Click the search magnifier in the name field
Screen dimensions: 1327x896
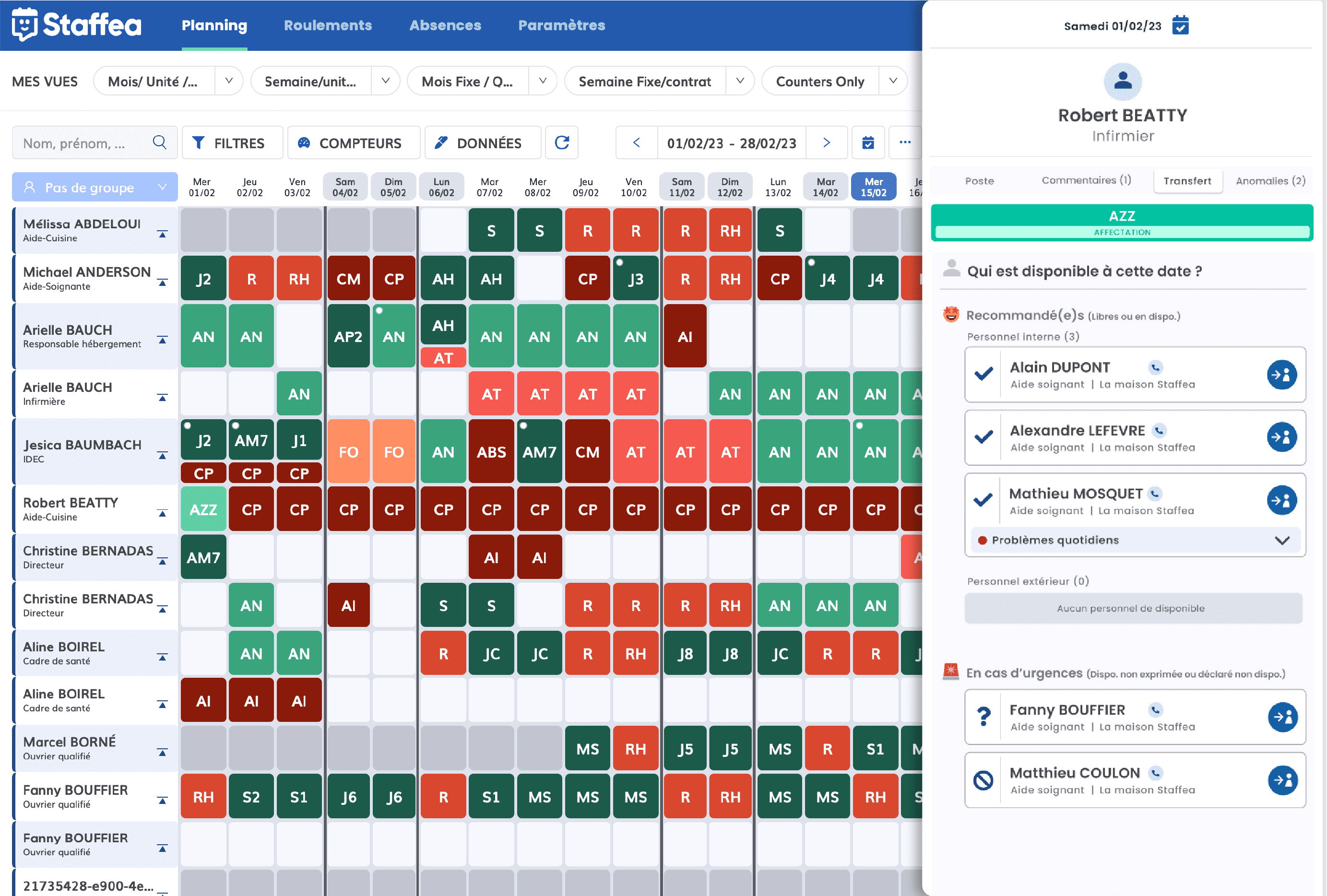click(x=159, y=143)
